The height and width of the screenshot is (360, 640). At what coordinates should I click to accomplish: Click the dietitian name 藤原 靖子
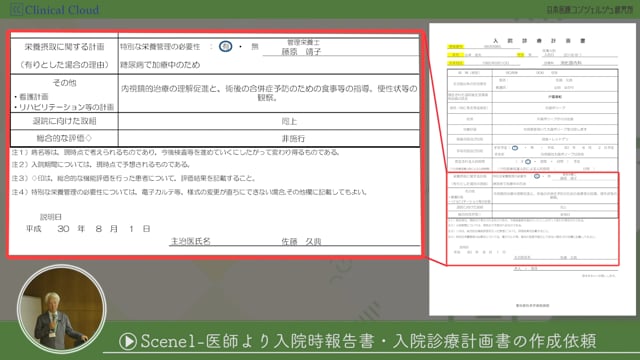click(x=301, y=51)
